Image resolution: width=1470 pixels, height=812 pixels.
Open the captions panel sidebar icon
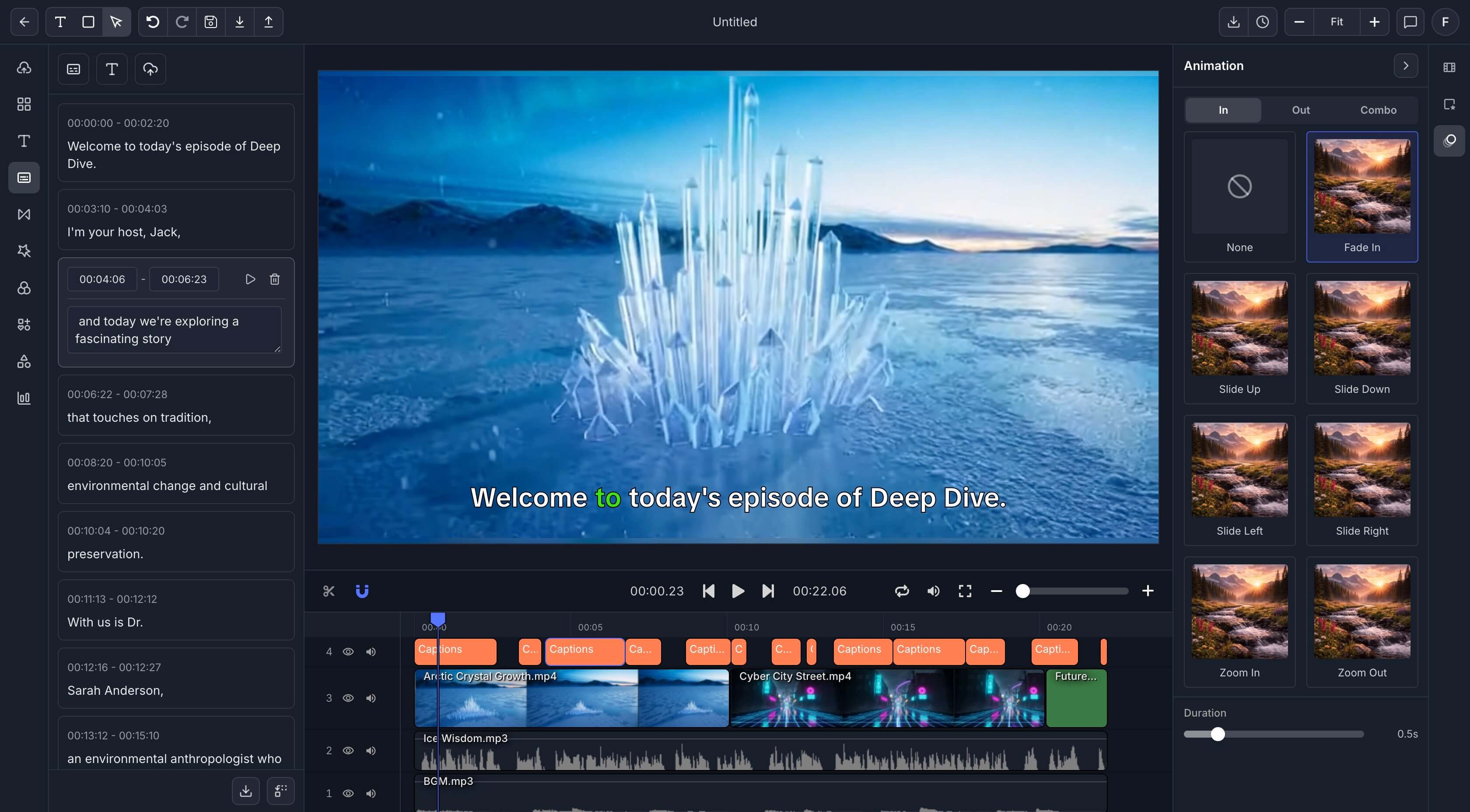(x=24, y=178)
